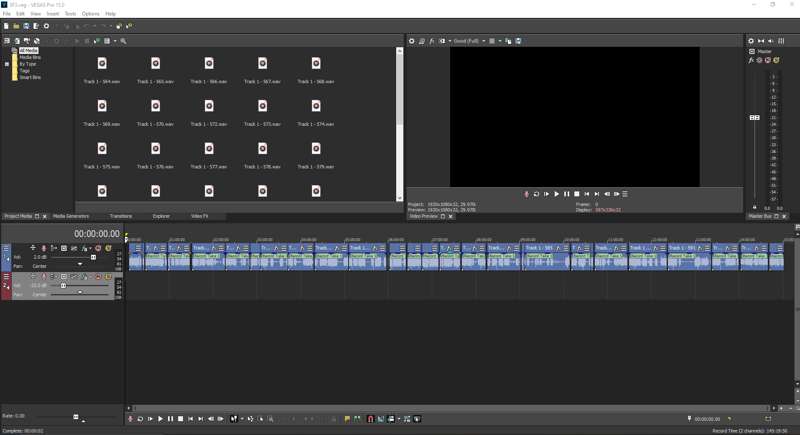Viewport: 800px width, 435px height.
Task: Mute the second audio track
Action: [98, 277]
